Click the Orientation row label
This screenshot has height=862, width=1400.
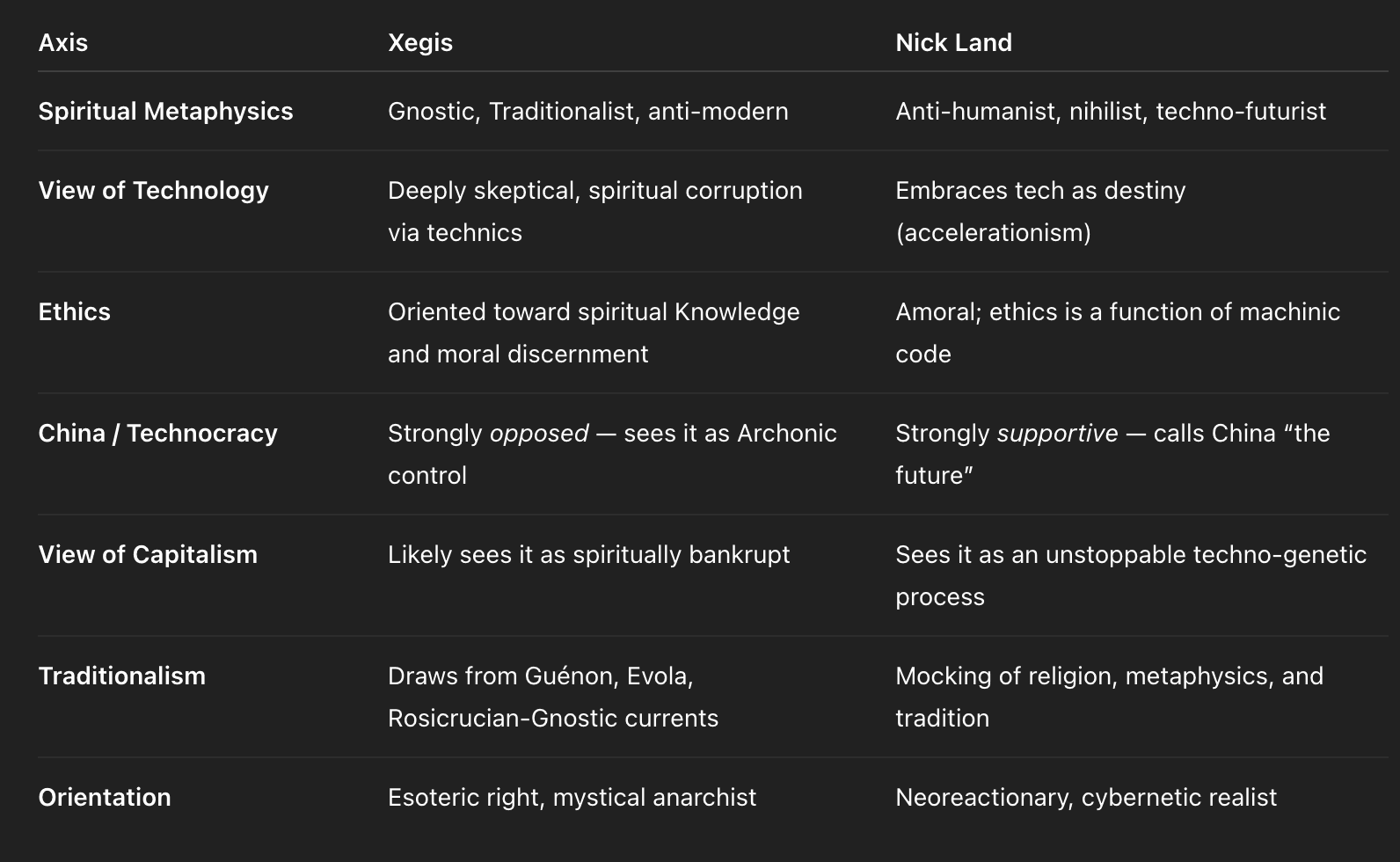tap(105, 797)
